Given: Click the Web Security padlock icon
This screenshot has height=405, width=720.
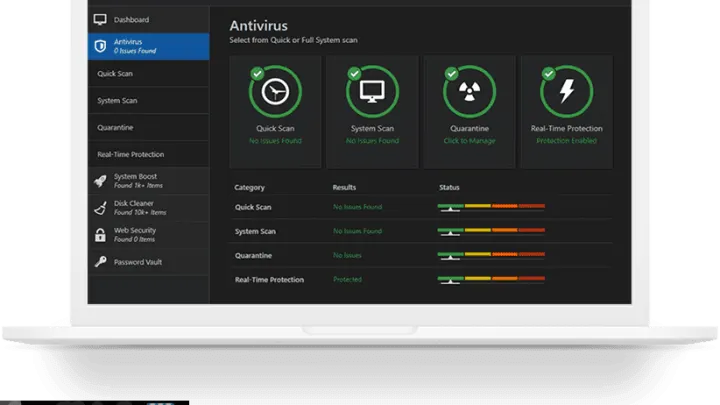Looking at the screenshot, I should click(x=100, y=235).
